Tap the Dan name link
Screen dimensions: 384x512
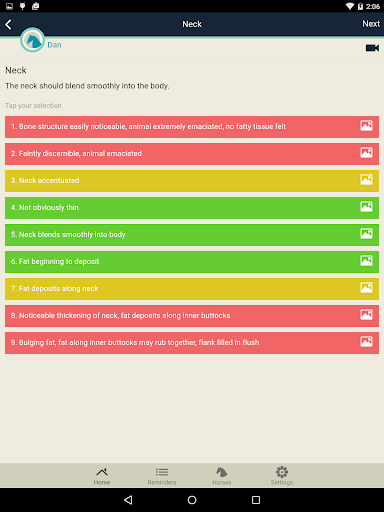coord(54,45)
